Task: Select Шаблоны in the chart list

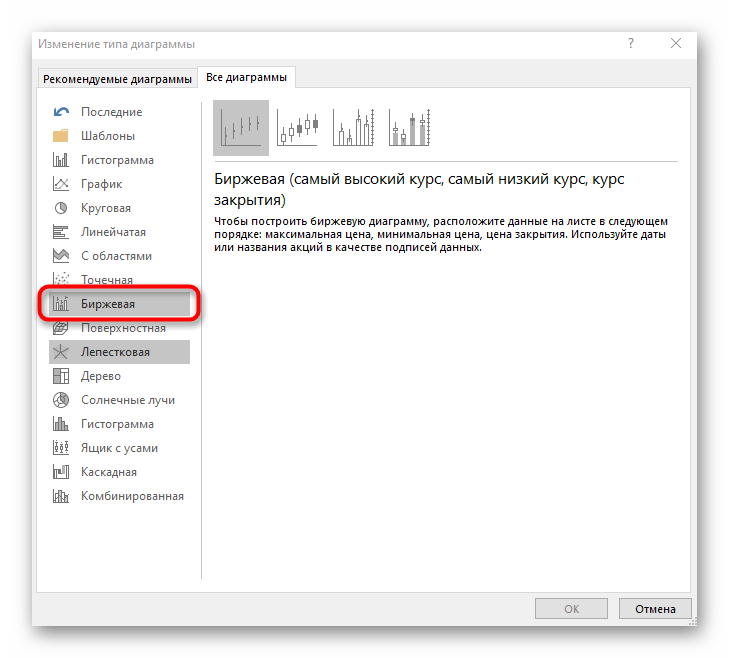Action: [x=108, y=136]
